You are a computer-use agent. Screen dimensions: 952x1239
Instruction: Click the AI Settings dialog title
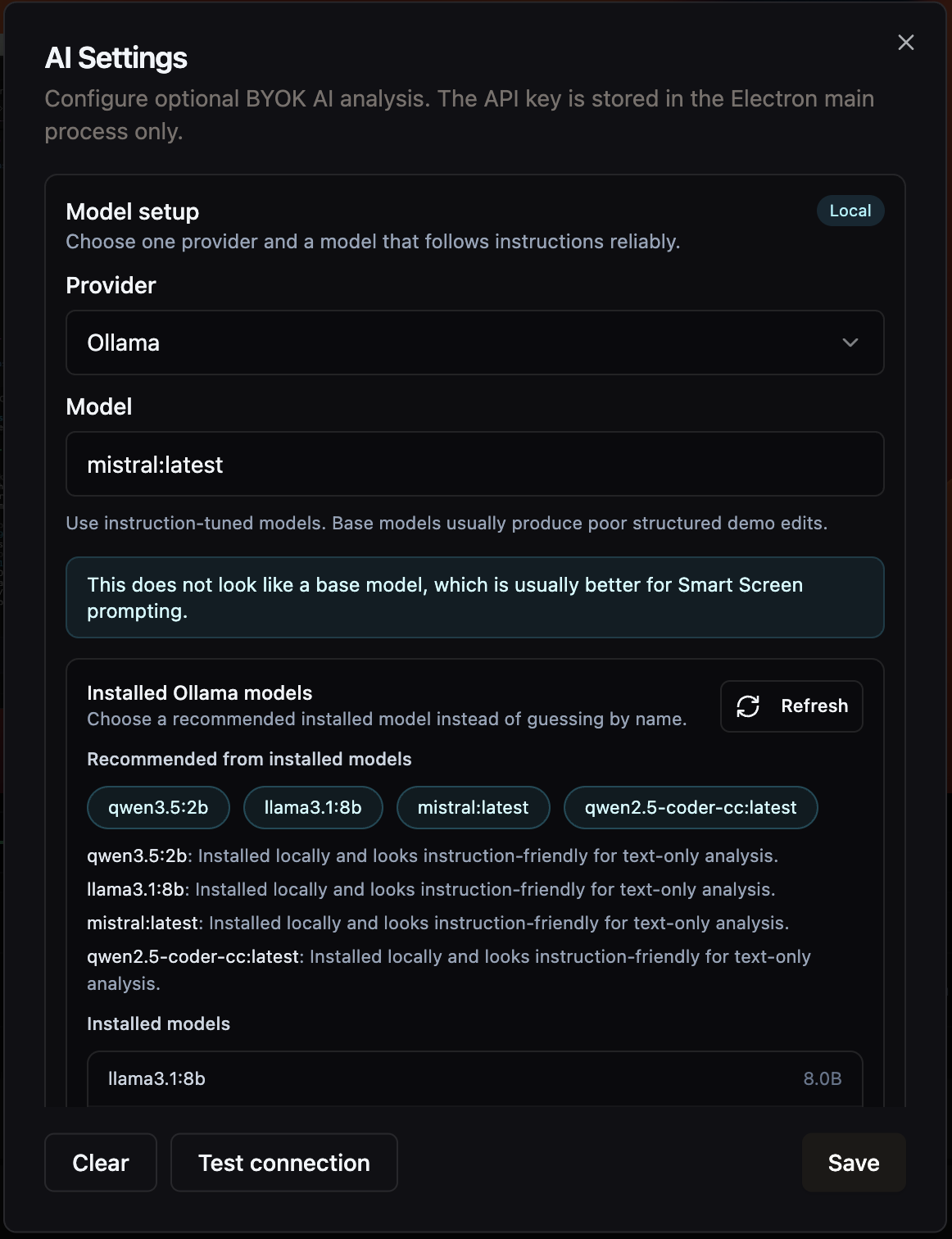click(116, 57)
